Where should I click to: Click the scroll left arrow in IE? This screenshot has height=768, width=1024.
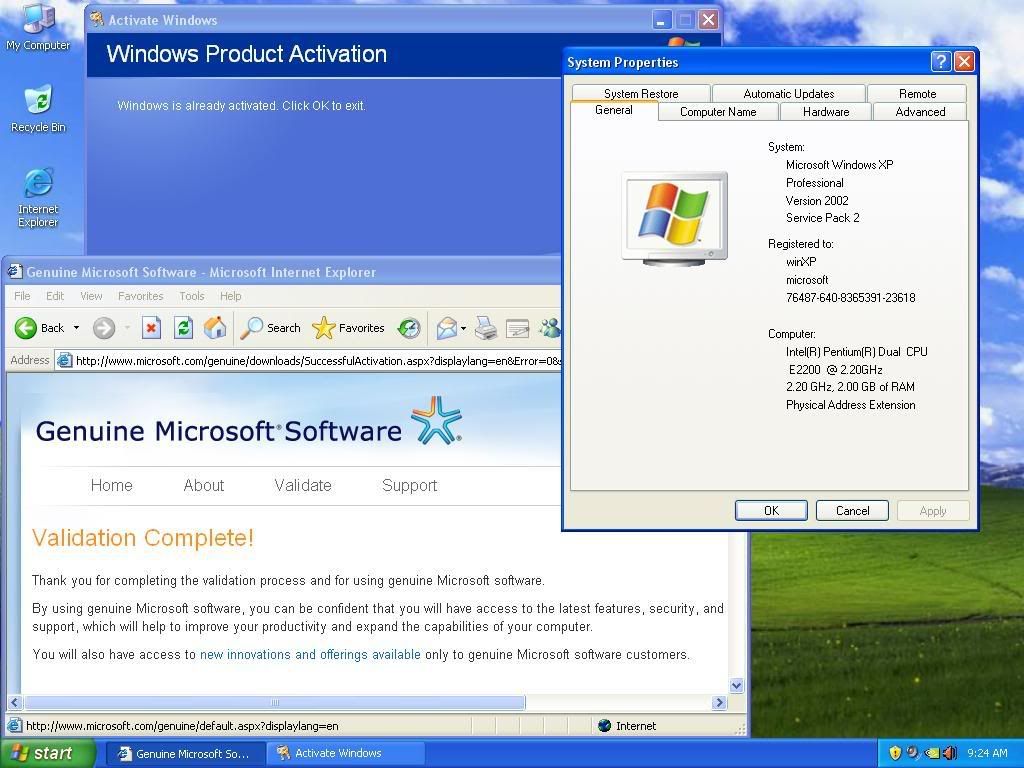[15, 703]
